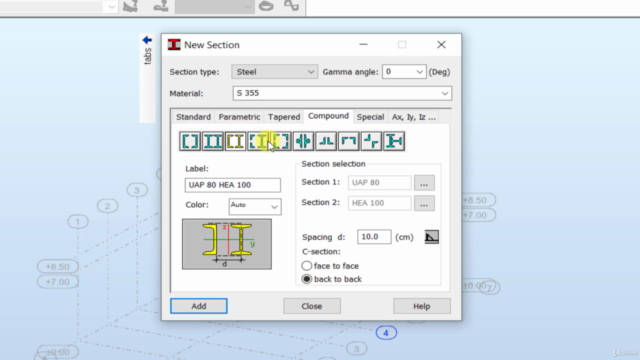Select C plus I-section compound icon

click(235, 141)
